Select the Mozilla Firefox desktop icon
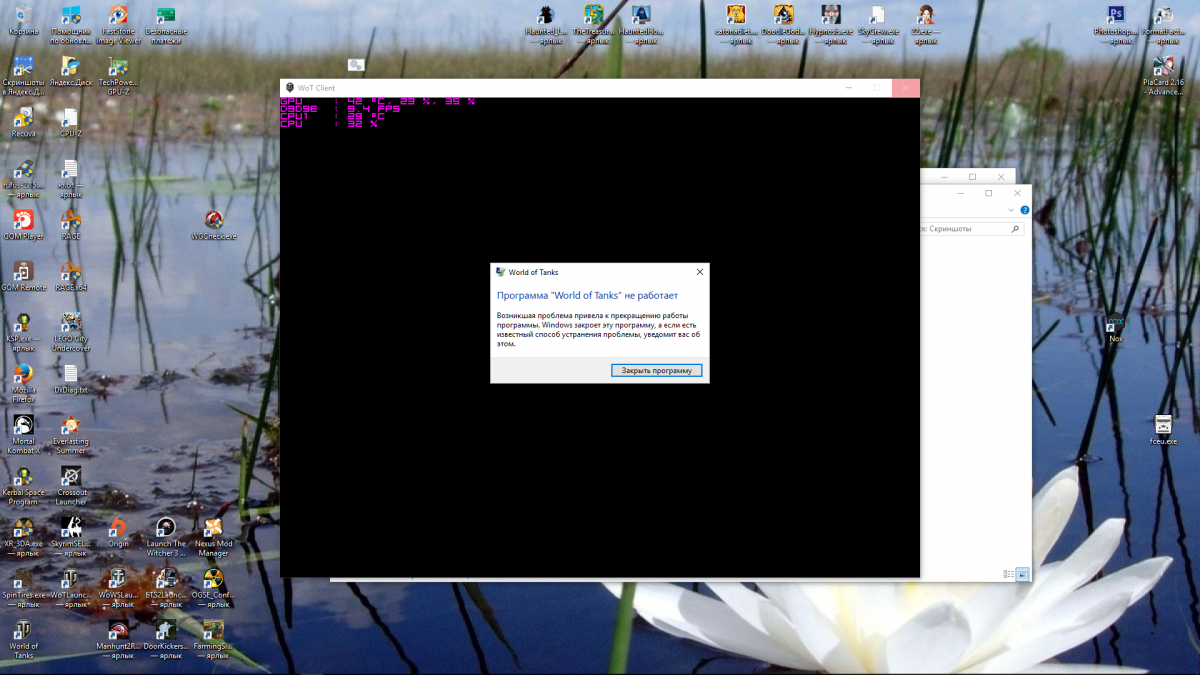 click(24, 384)
